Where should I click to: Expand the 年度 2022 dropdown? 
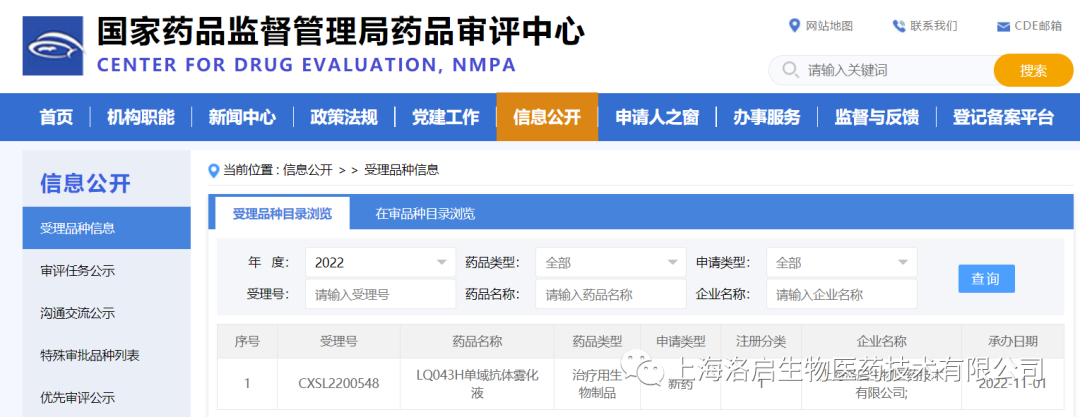pos(441,263)
